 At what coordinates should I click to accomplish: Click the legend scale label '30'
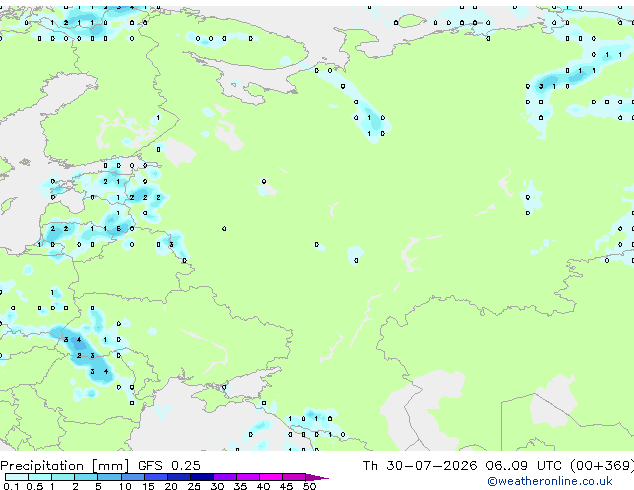[x=217, y=486]
